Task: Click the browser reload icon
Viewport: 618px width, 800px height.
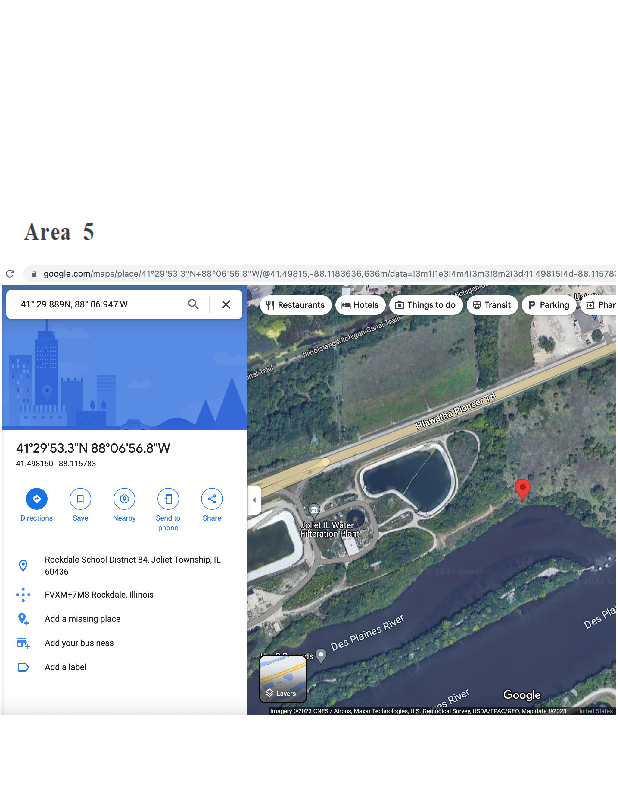Action: (10, 273)
